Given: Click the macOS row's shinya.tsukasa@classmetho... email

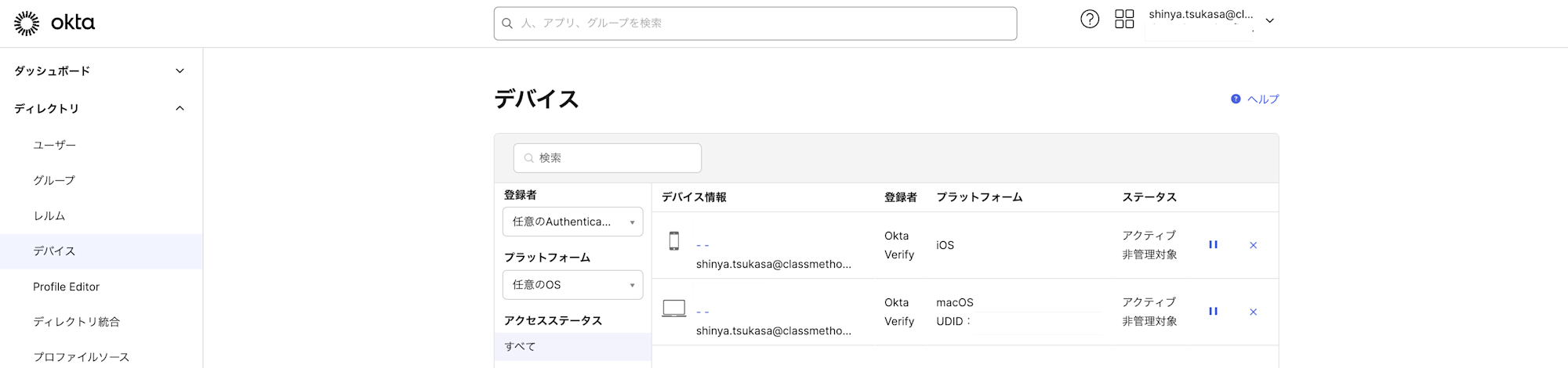Looking at the screenshot, I should pyautogui.click(x=774, y=331).
